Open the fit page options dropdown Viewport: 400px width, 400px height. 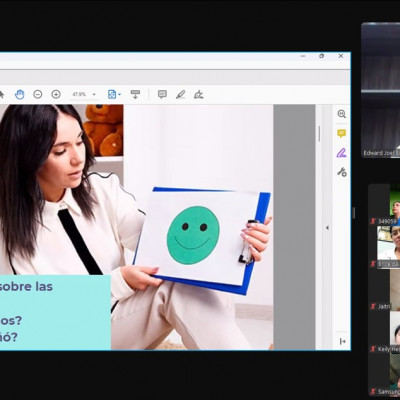[x=114, y=95]
